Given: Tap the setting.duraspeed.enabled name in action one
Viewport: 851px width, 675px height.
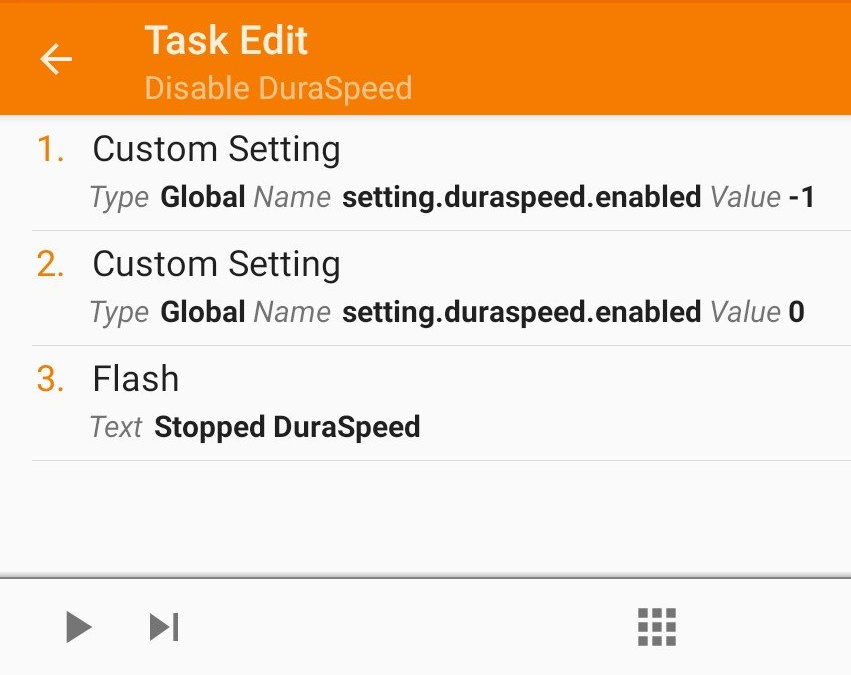Looking at the screenshot, I should 522,196.
